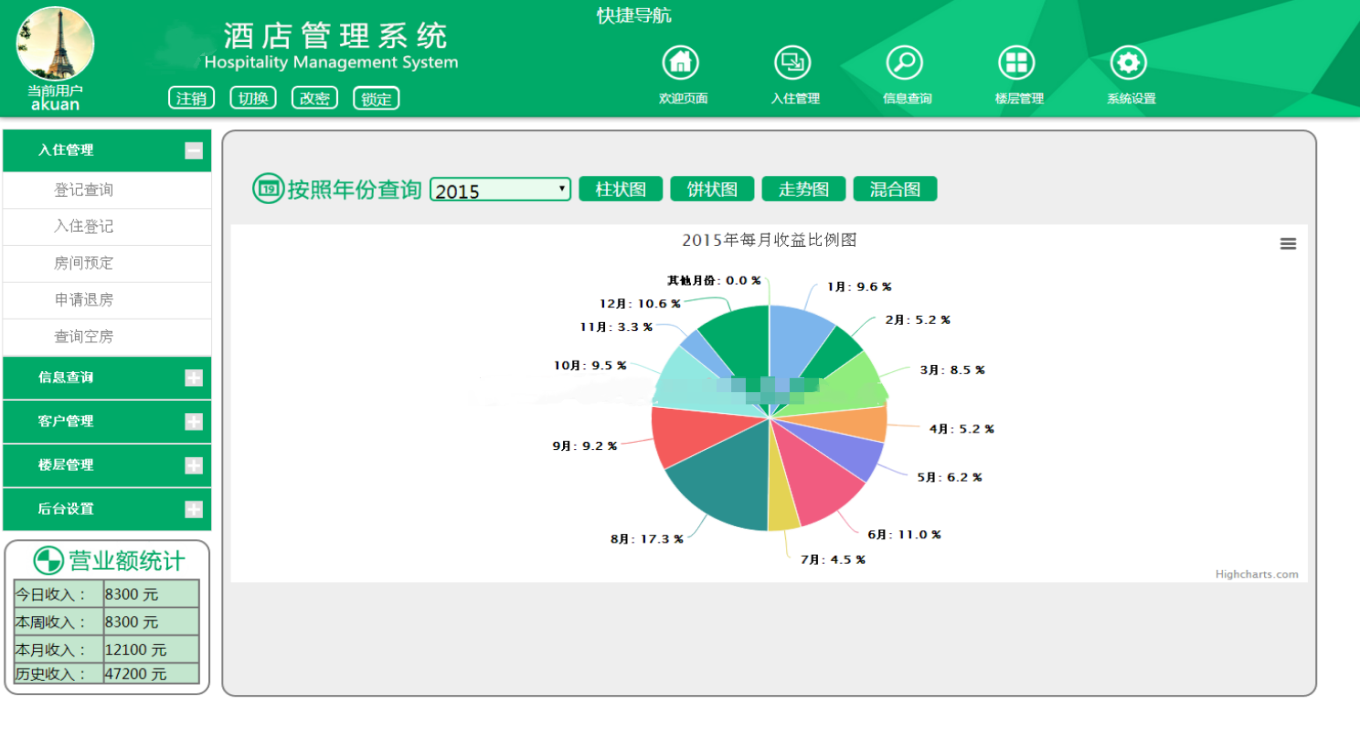This screenshot has height=737, width=1360.
Task: Click the 注销 logout button
Action: pyautogui.click(x=190, y=98)
